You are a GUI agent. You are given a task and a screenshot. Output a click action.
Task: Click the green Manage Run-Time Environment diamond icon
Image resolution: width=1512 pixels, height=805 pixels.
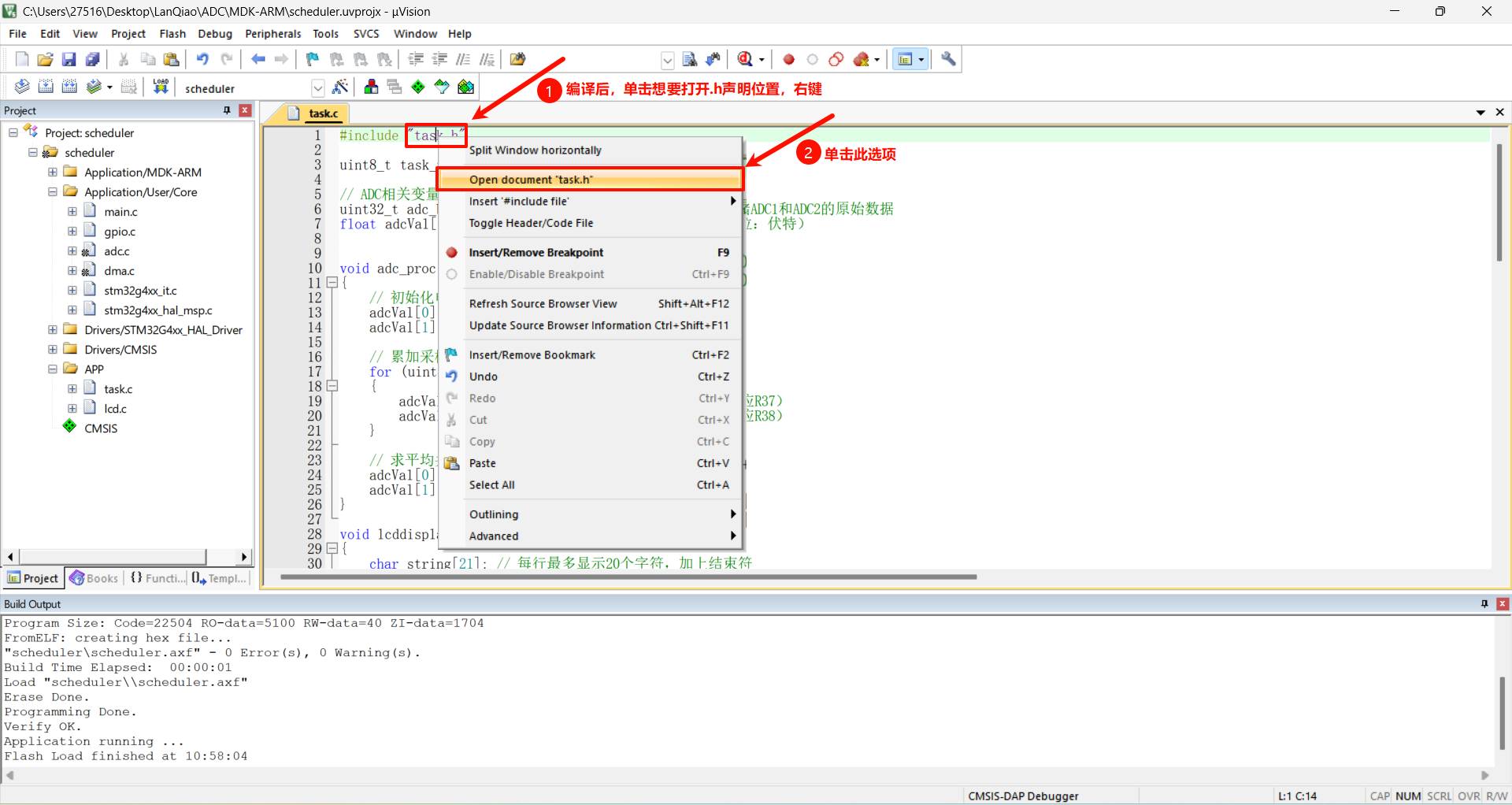click(418, 87)
